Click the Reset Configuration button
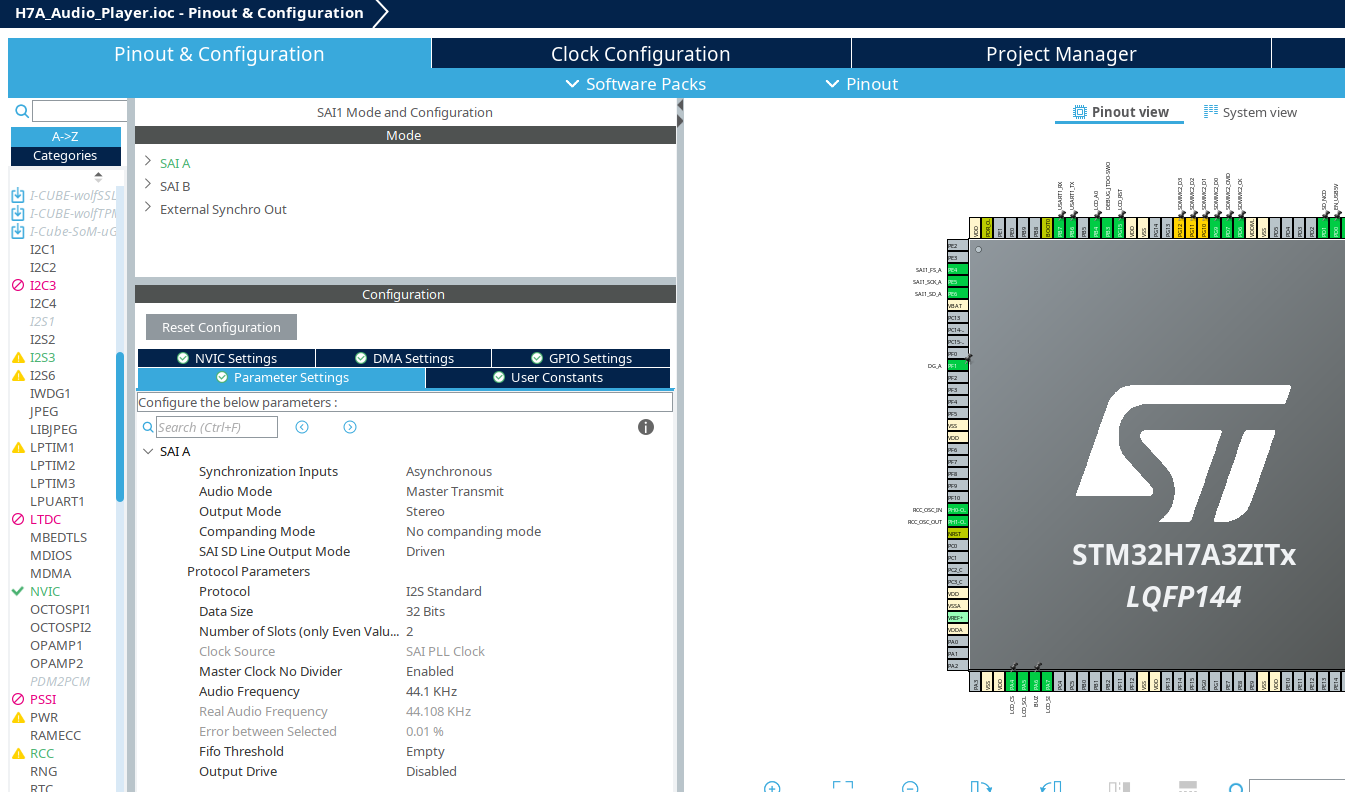This screenshot has height=792, width=1345. (x=220, y=327)
